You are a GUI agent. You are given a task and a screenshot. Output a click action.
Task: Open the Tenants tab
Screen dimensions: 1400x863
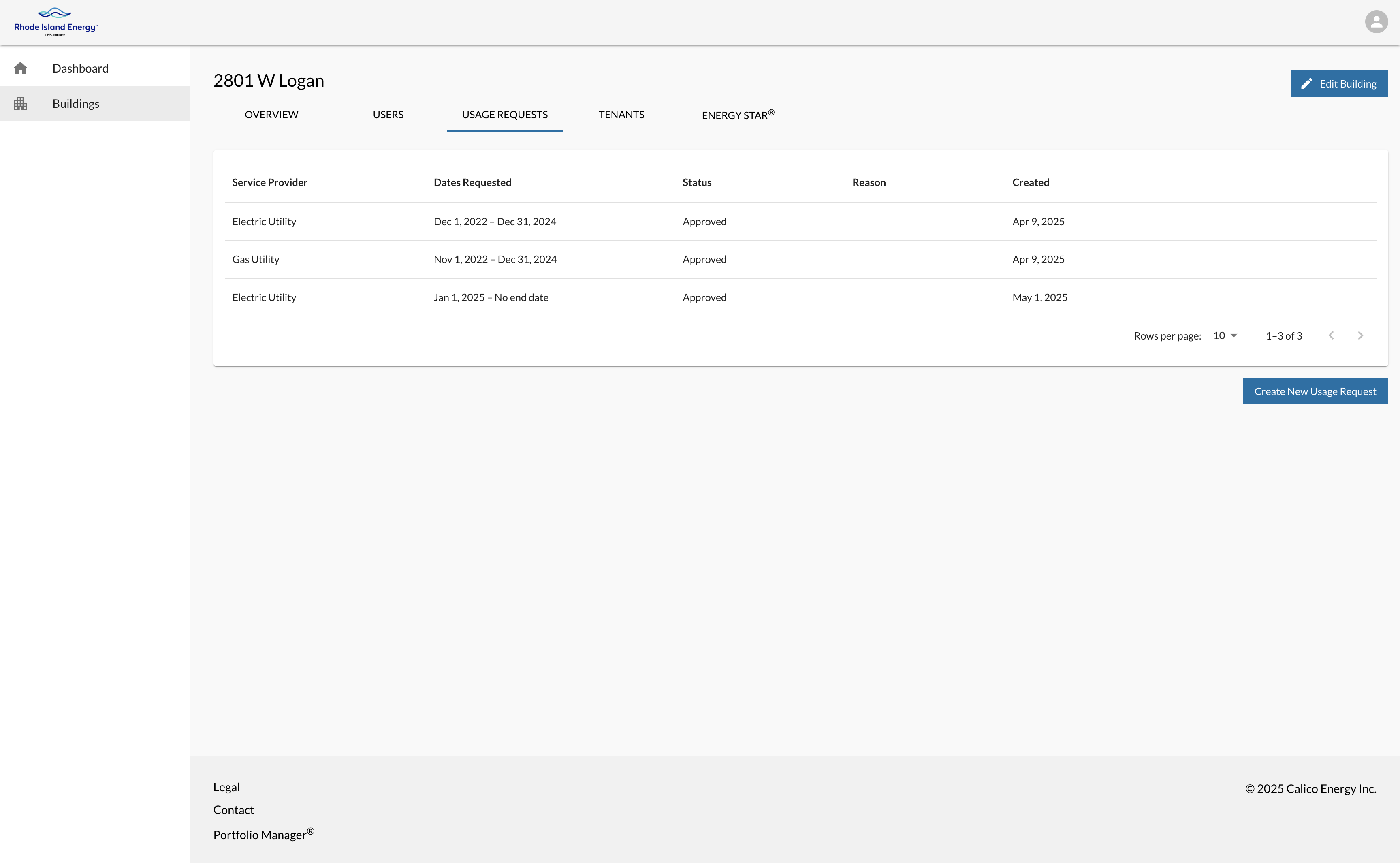pos(621,115)
